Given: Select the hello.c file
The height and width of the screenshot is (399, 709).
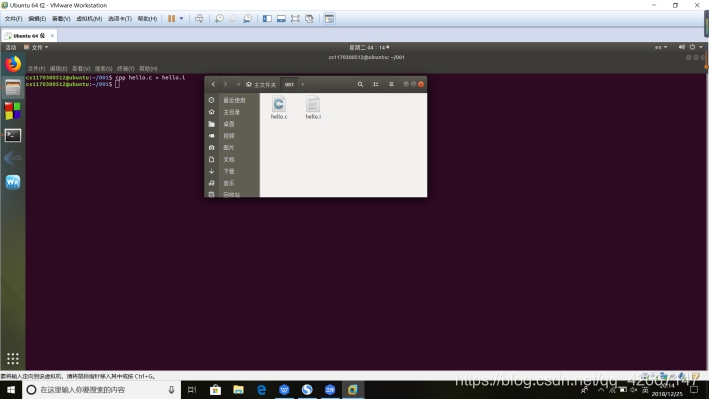Looking at the screenshot, I should pyautogui.click(x=279, y=108).
